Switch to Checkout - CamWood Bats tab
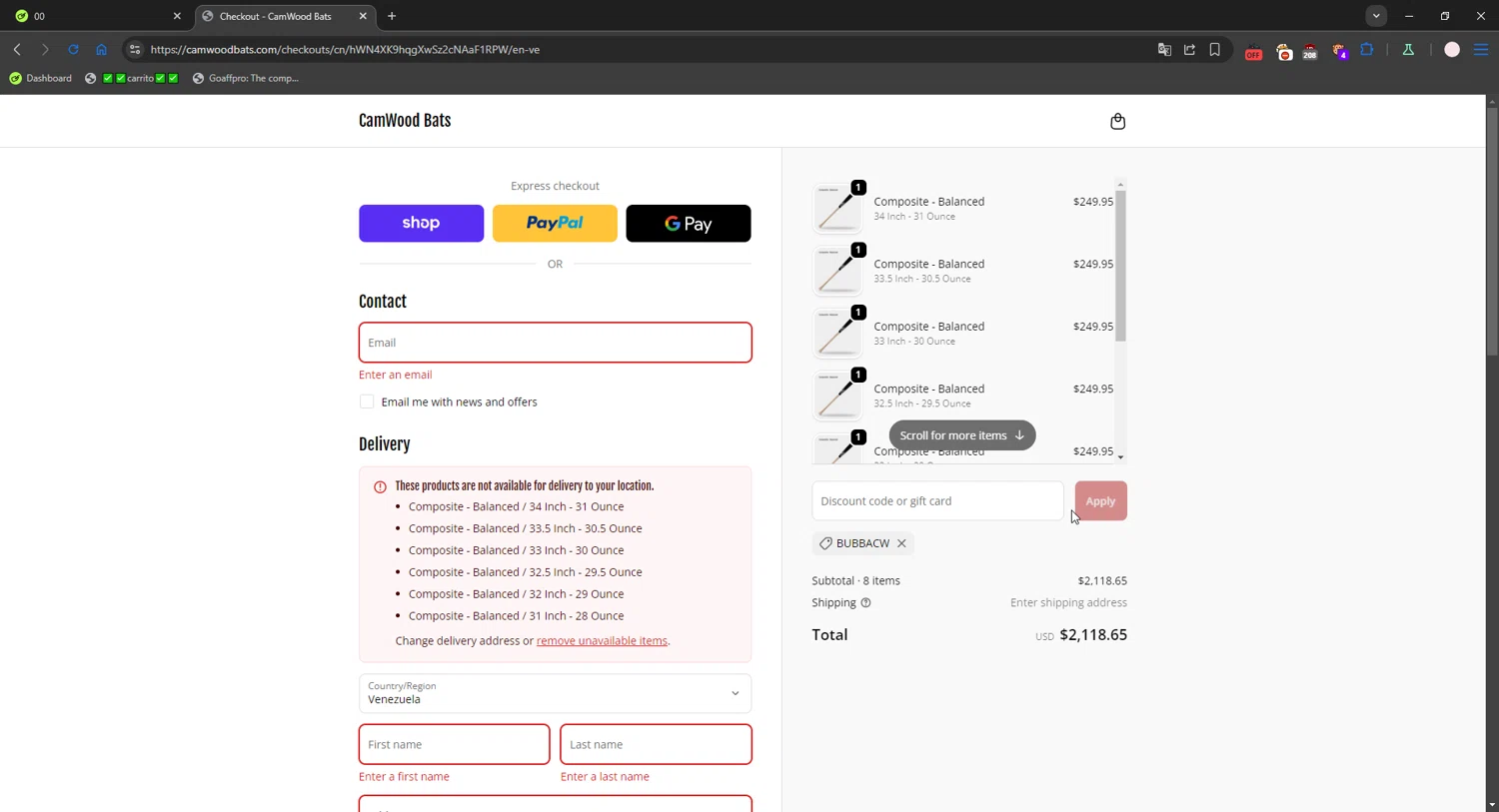Viewport: 1499px width, 812px height. click(x=285, y=16)
